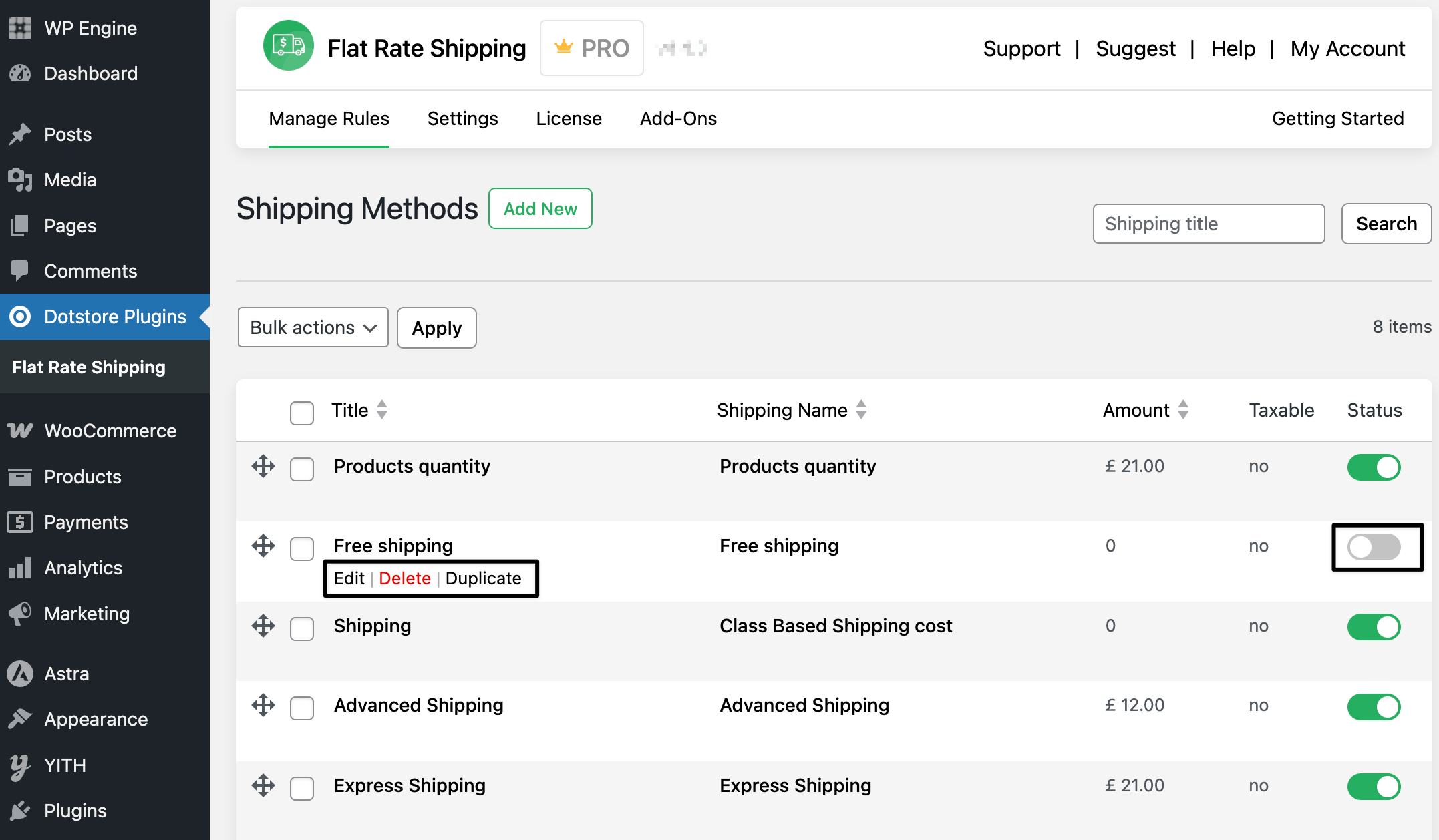Click the Marketing megaphone icon

(20, 614)
